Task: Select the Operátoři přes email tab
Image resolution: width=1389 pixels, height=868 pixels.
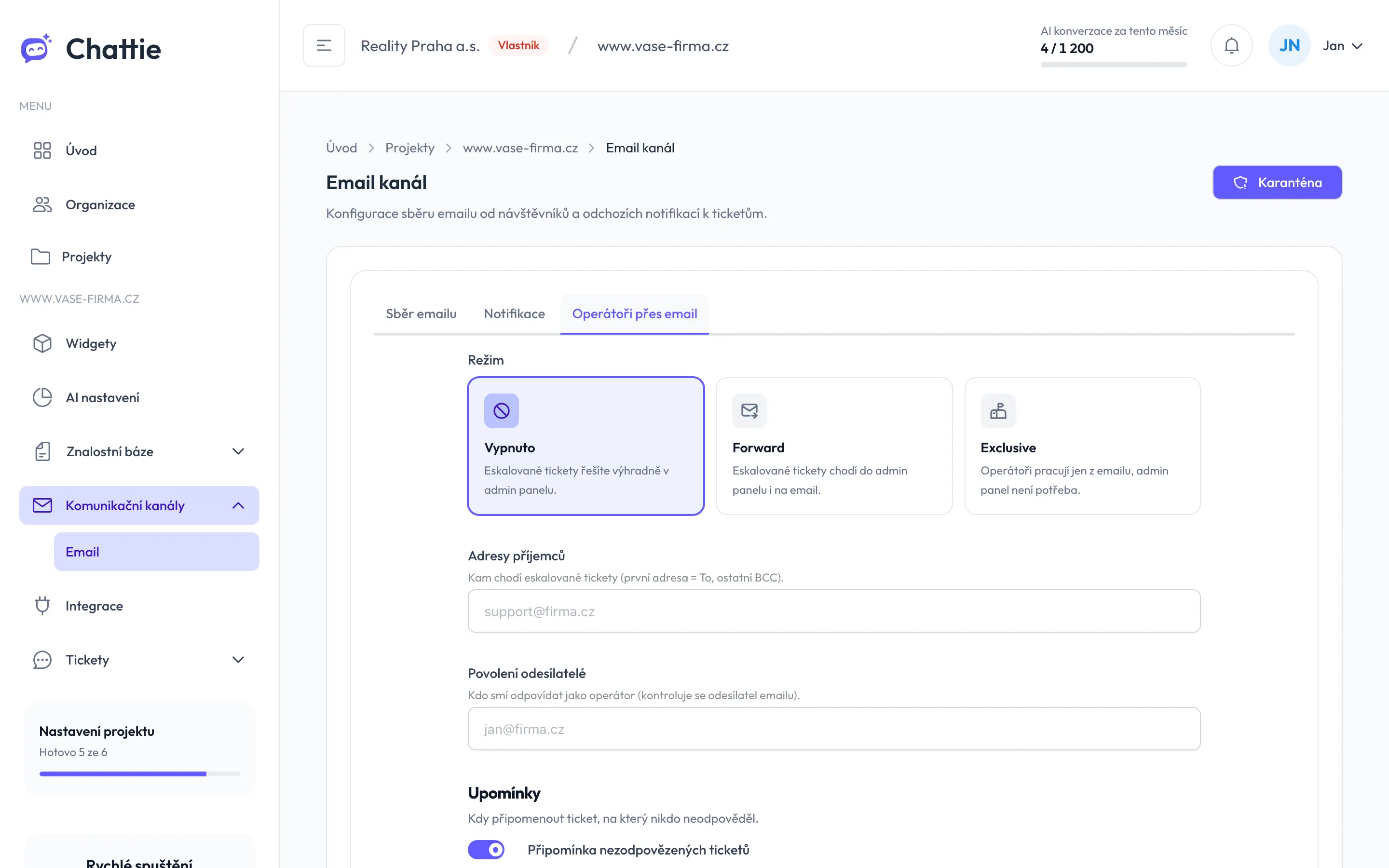Action: click(x=635, y=313)
